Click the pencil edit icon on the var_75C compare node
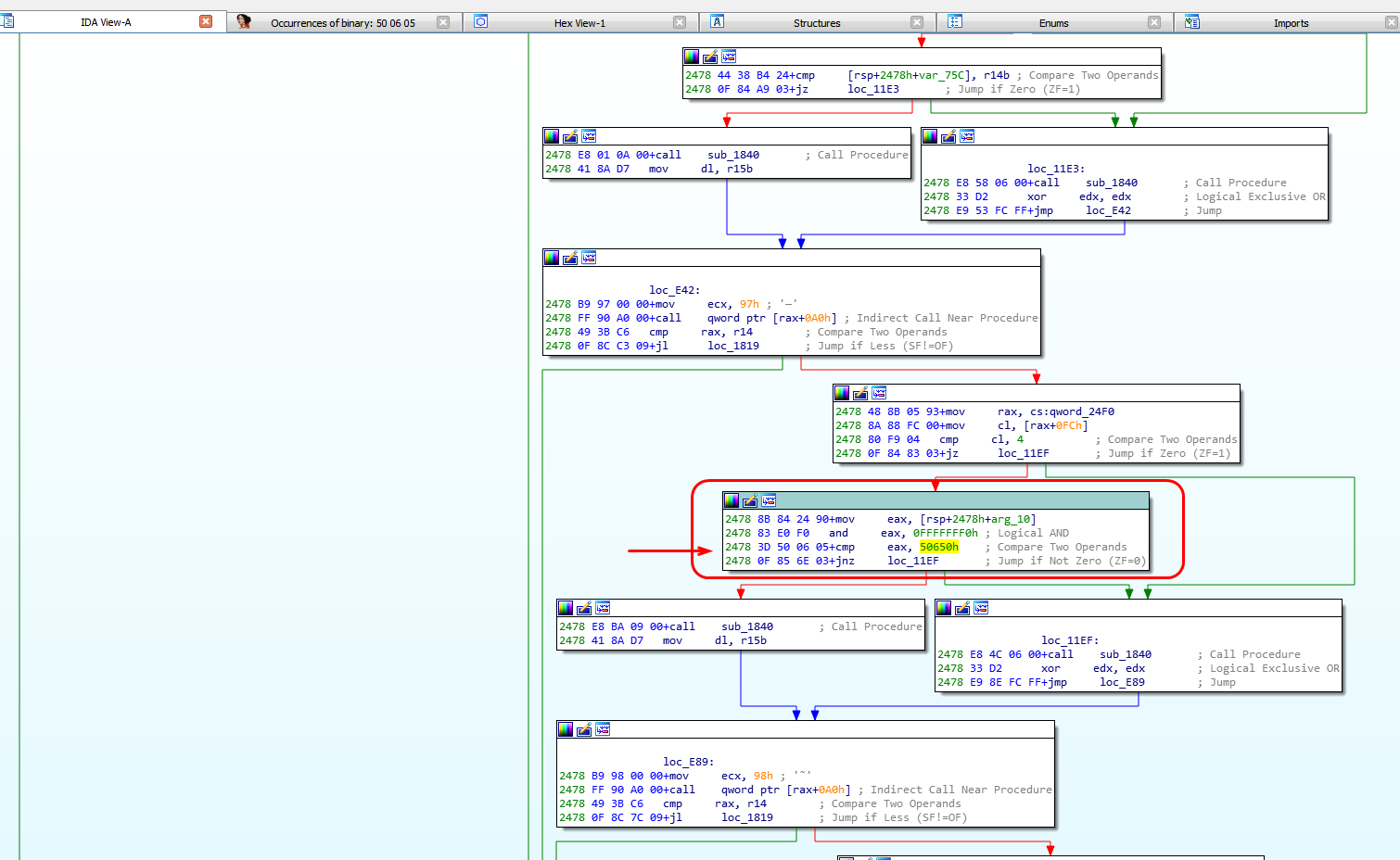The height and width of the screenshot is (860, 1400). click(710, 57)
